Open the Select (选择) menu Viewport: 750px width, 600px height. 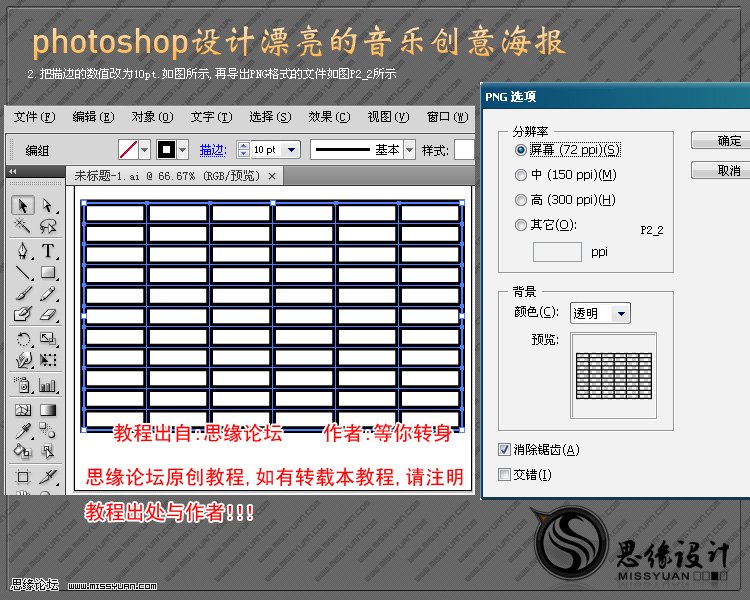pos(270,117)
